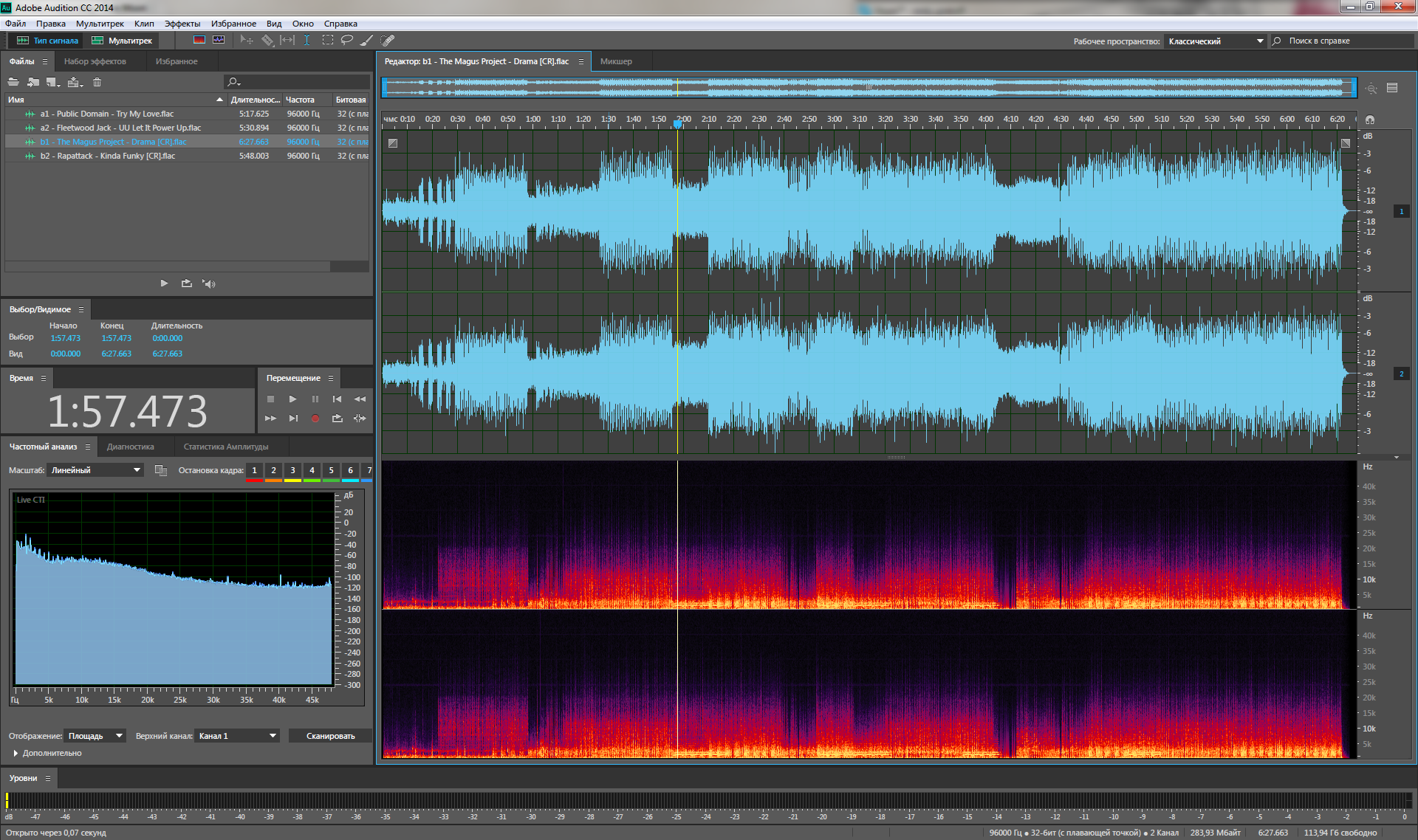The width and height of the screenshot is (1418, 840).
Task: Select the Marquee Selection tool
Action: (x=328, y=40)
